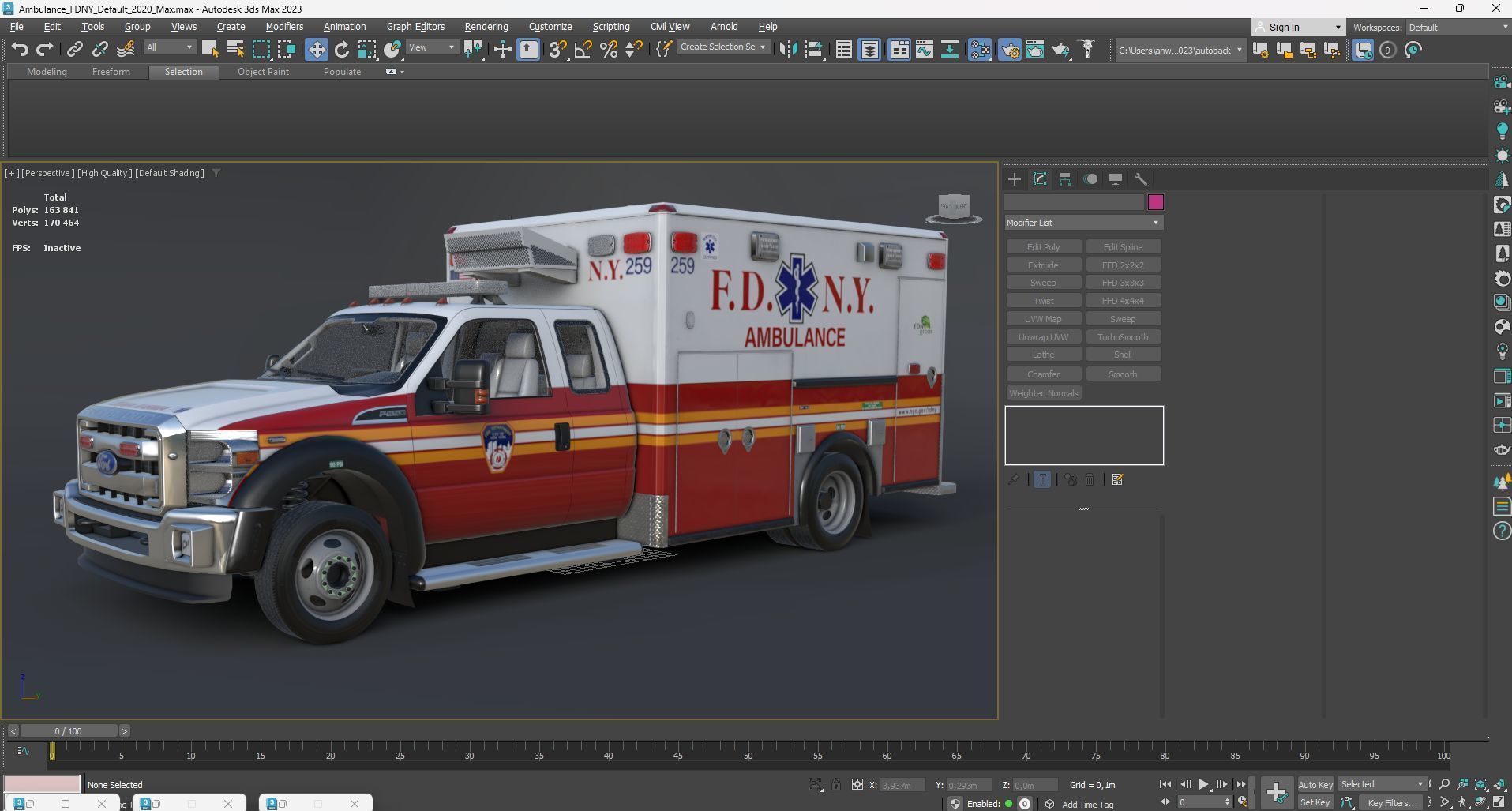Choose Rectangular Selection Region icon
1512x811 pixels.
pyautogui.click(x=261, y=50)
